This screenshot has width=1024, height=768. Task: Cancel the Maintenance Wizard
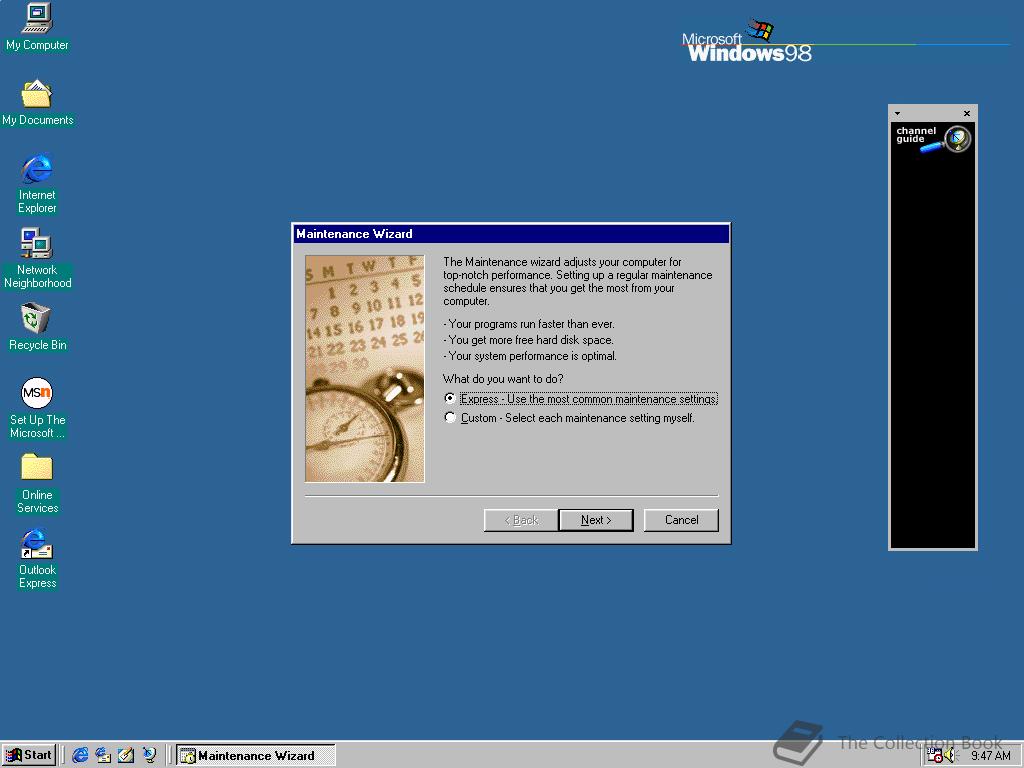681,520
